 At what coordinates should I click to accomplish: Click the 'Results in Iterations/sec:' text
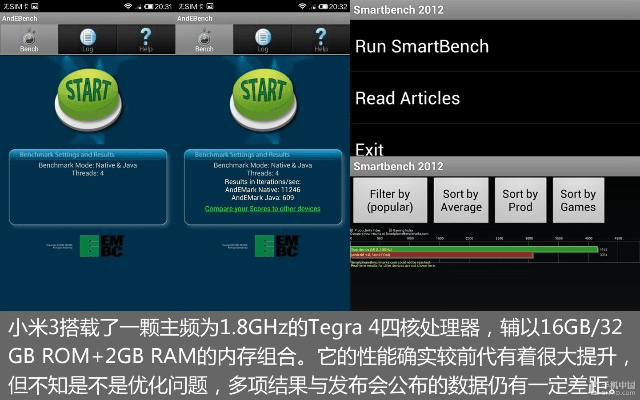(262, 182)
